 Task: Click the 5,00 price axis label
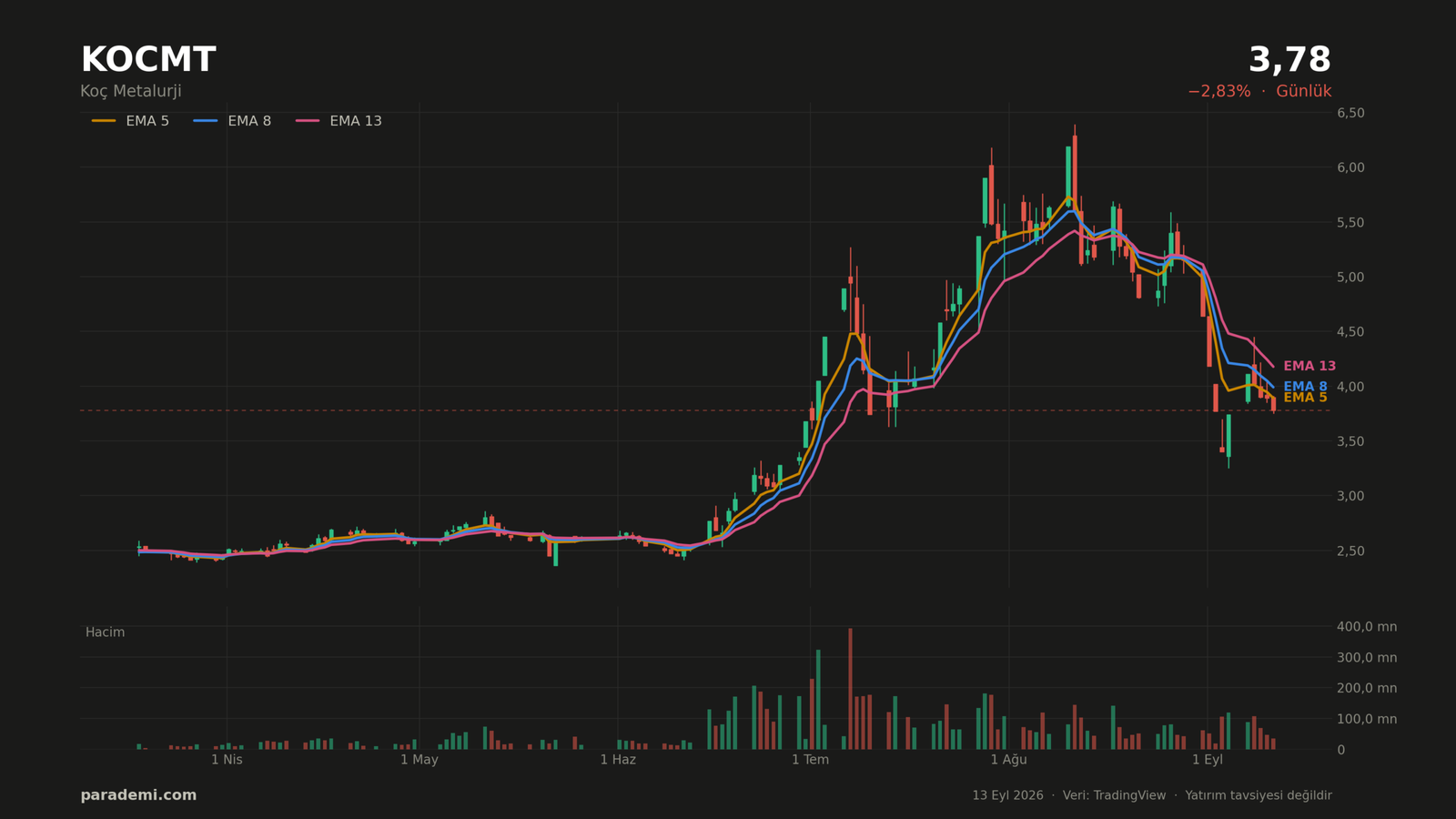[1350, 277]
